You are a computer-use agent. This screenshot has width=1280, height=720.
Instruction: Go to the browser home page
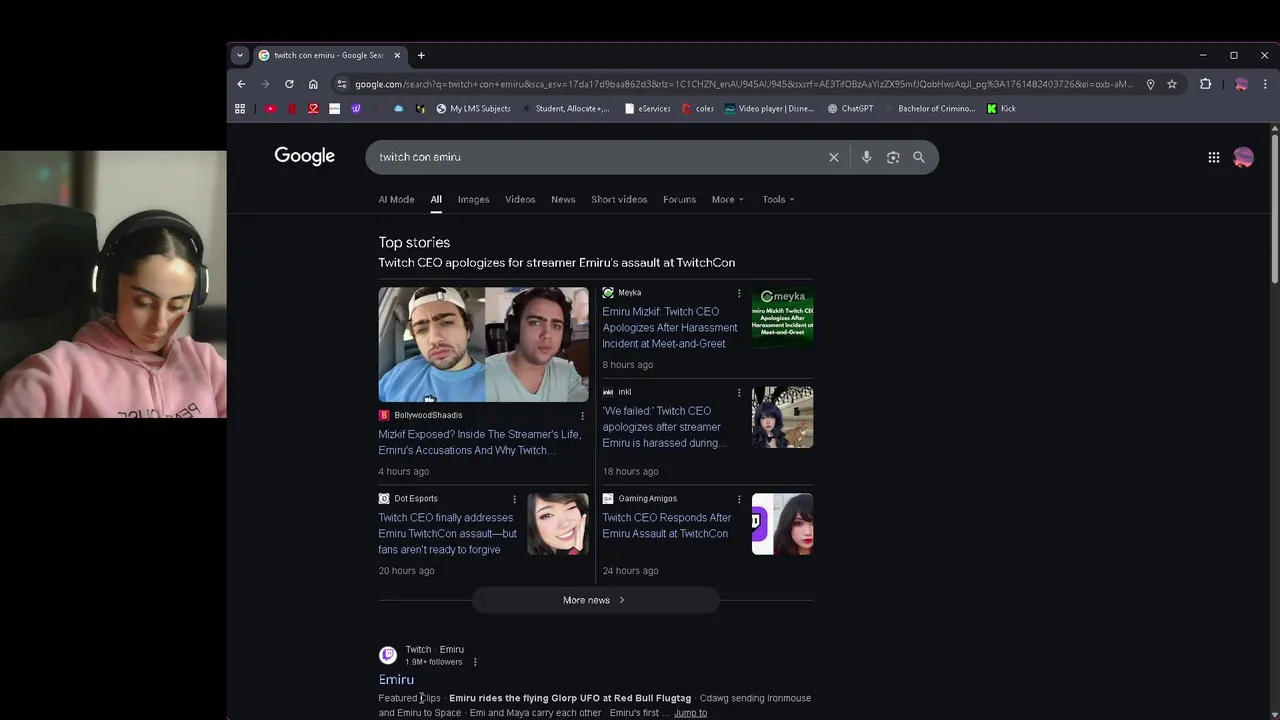(313, 84)
